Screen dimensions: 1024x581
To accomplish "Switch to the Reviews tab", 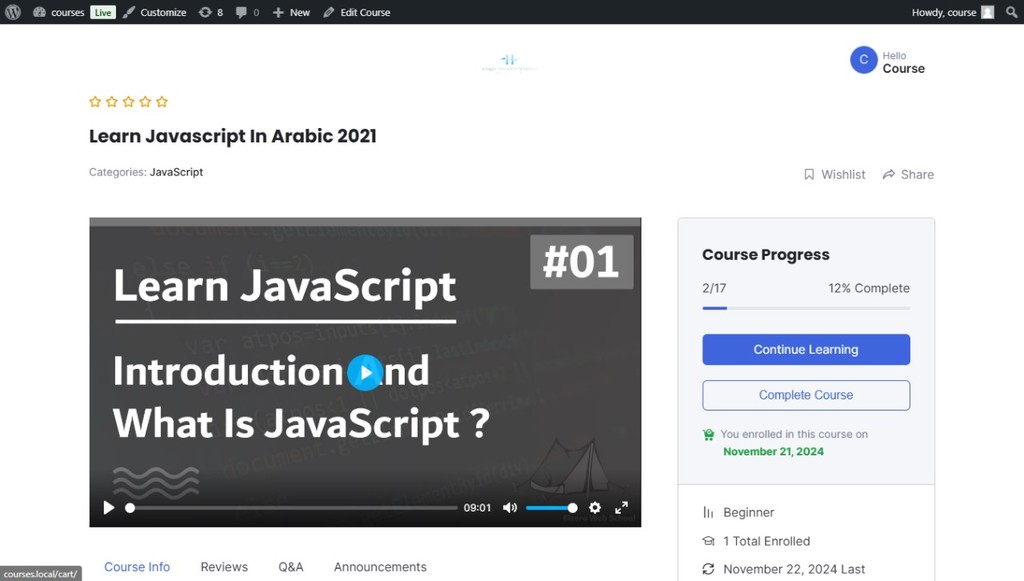I will [x=224, y=567].
